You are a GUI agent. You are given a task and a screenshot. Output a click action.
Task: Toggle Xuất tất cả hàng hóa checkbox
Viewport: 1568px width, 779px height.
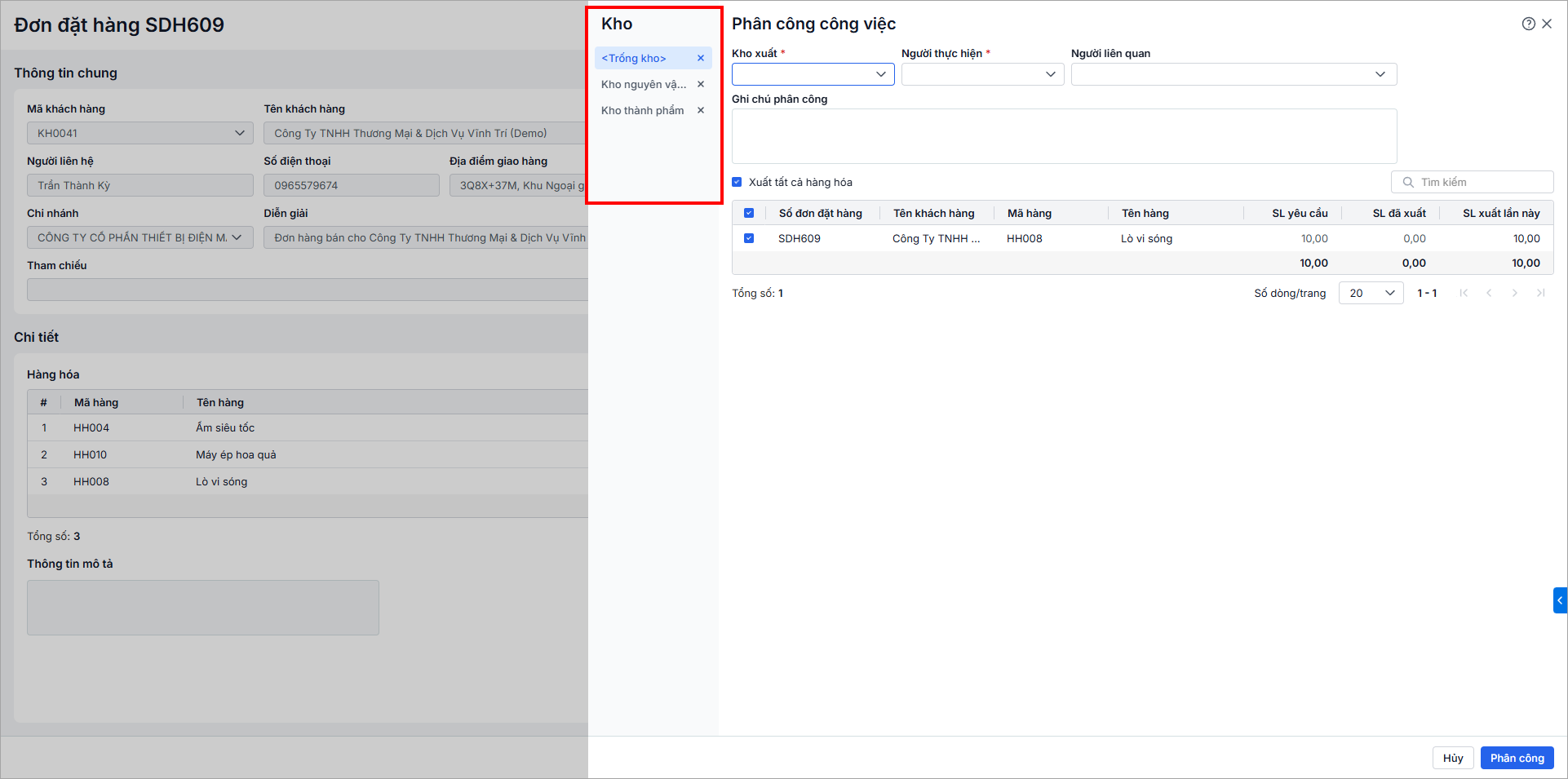[737, 182]
